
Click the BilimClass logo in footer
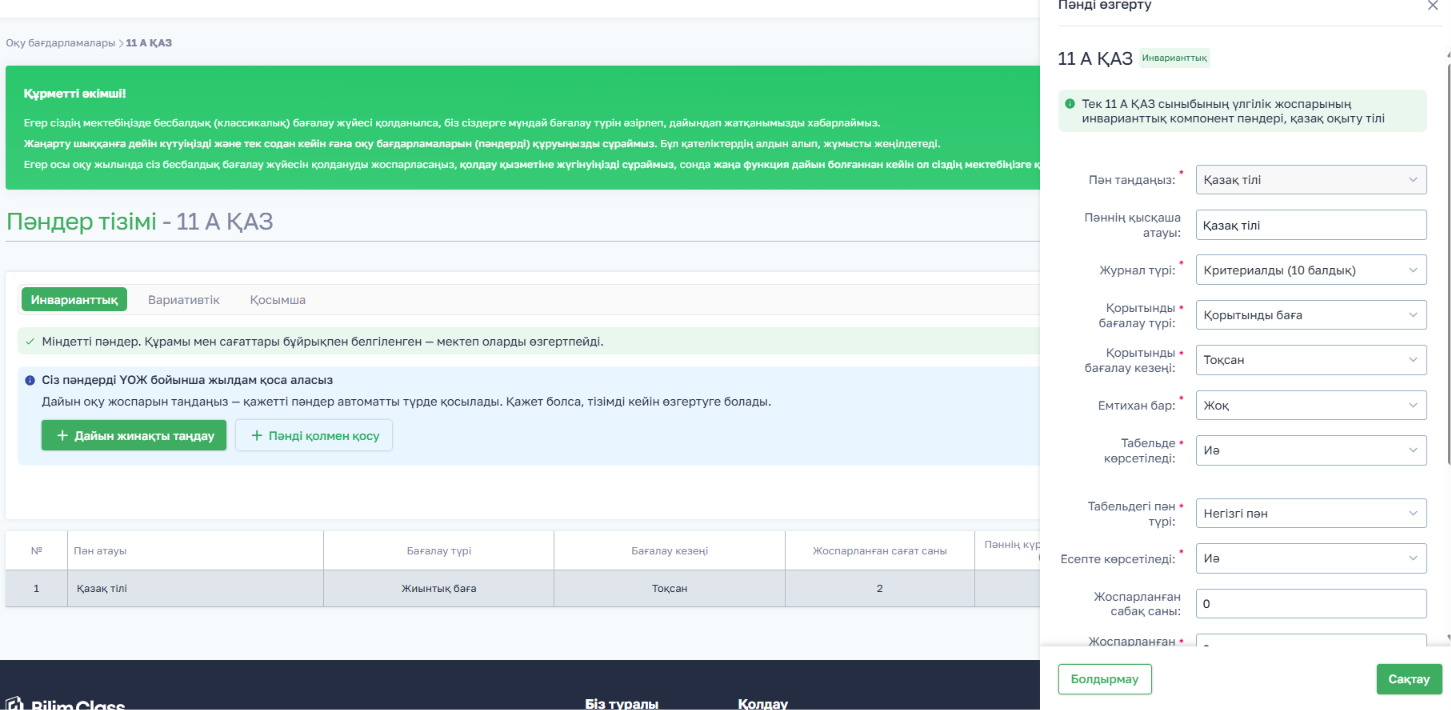pos(66,704)
